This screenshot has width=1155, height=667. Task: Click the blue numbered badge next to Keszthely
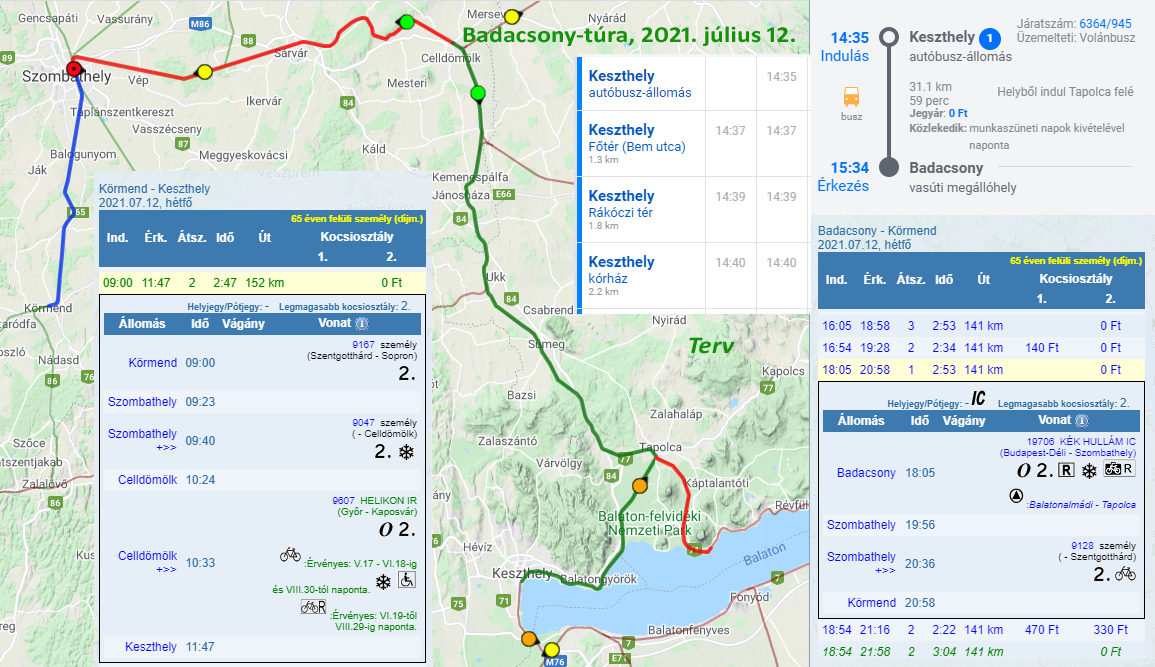tap(989, 39)
